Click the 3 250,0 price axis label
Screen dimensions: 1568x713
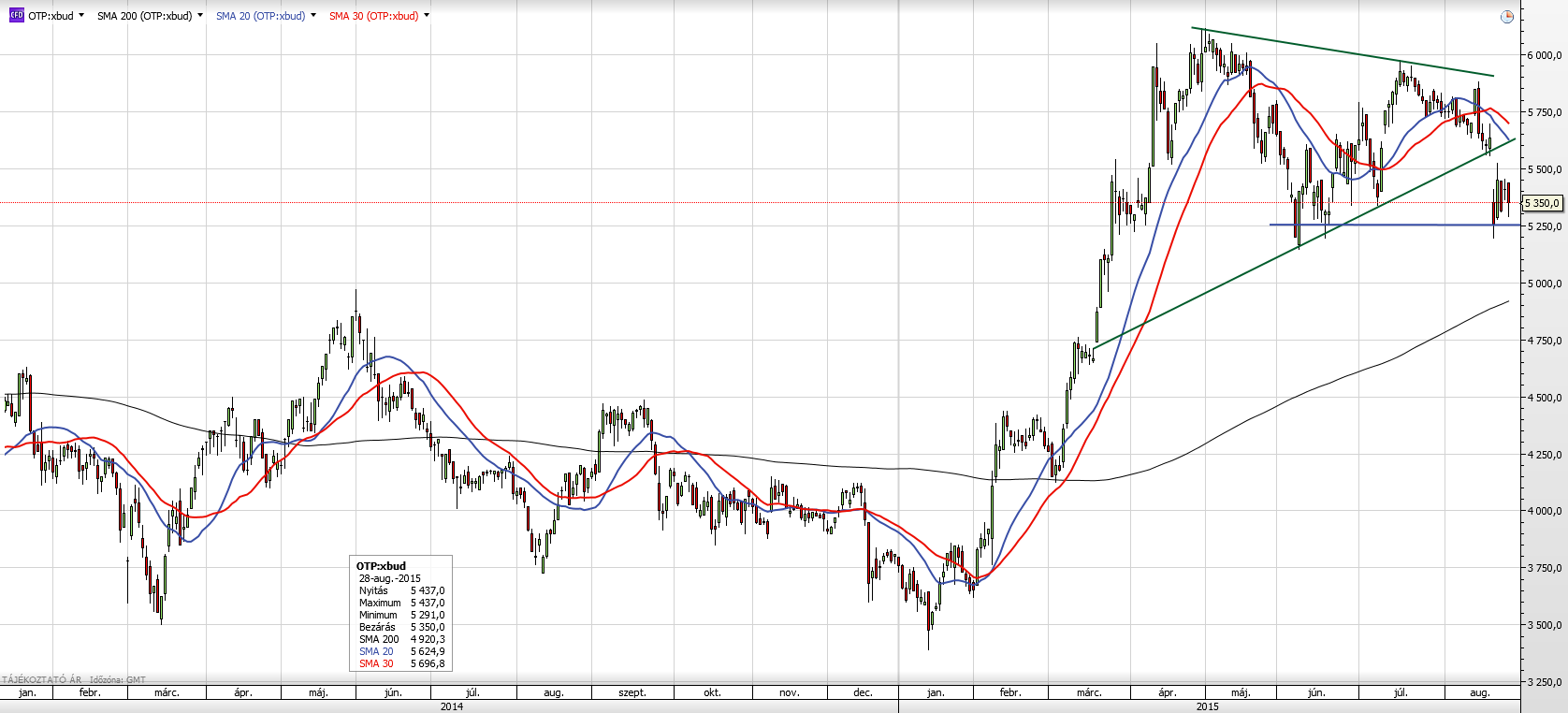coord(1545,682)
